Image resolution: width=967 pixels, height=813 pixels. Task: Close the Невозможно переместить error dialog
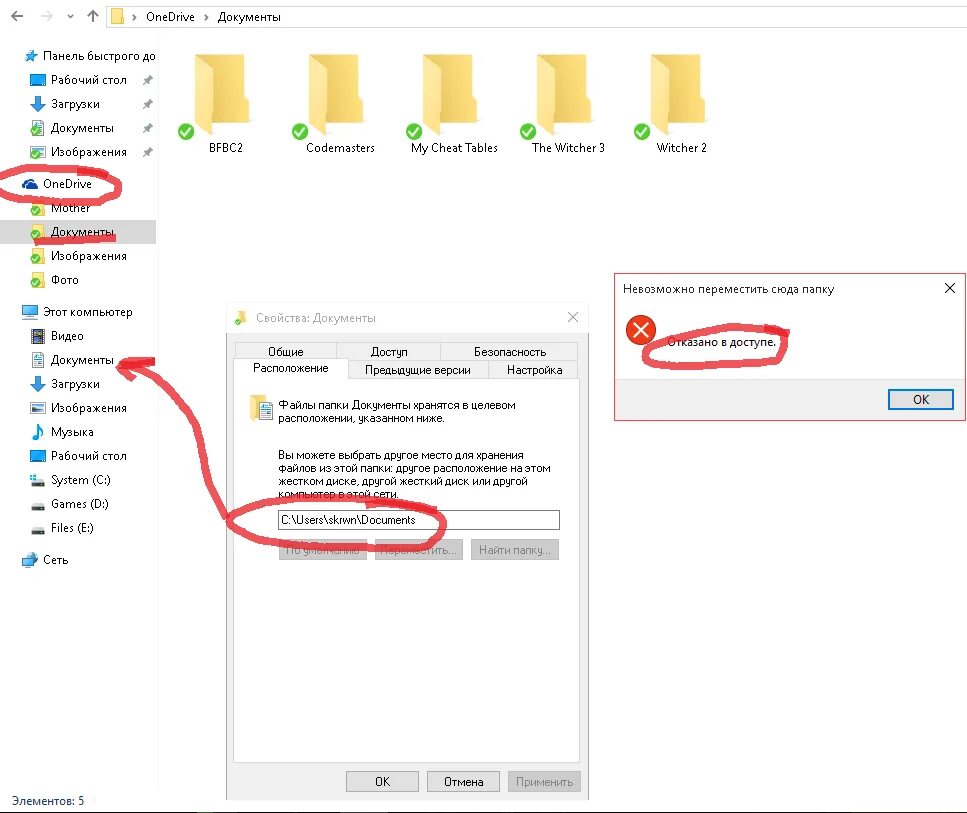click(x=950, y=288)
